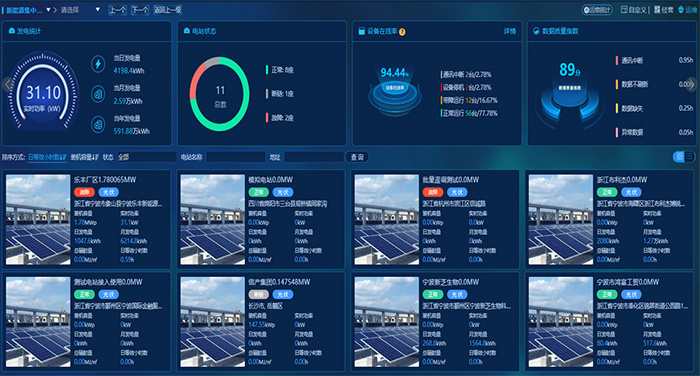Open the 浙江布利杰0.0MW station title
The width and height of the screenshot is (700, 376).
click(x=622, y=180)
